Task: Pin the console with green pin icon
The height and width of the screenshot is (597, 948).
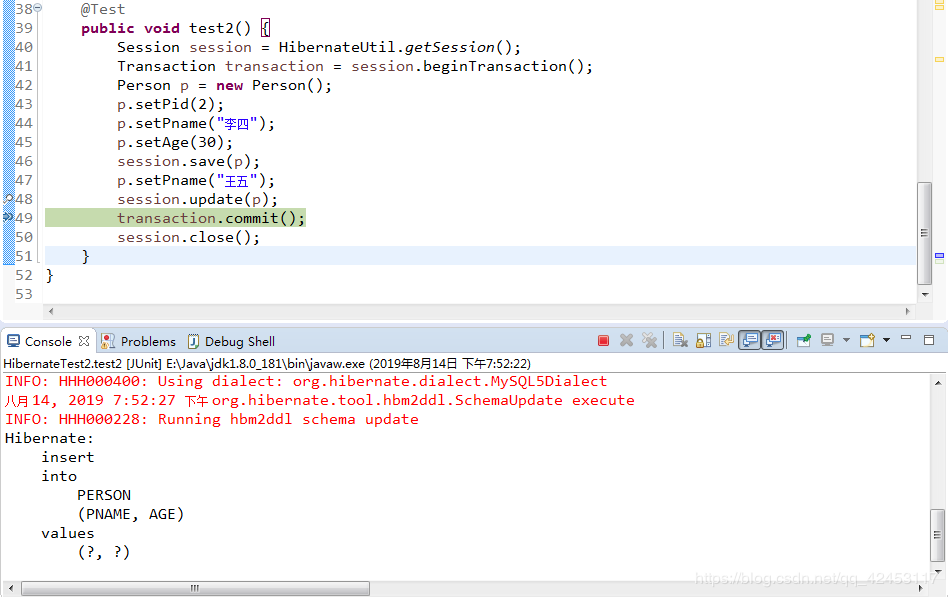Action: tap(804, 341)
